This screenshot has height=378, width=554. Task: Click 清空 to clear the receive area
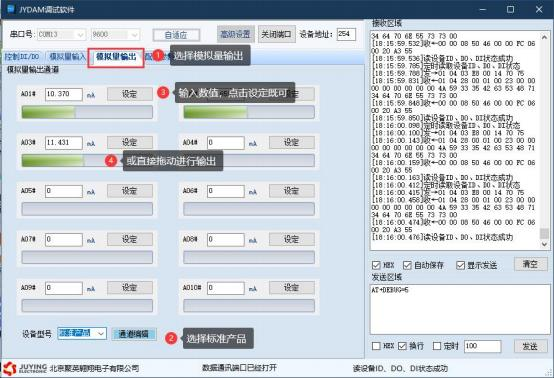(x=530, y=264)
